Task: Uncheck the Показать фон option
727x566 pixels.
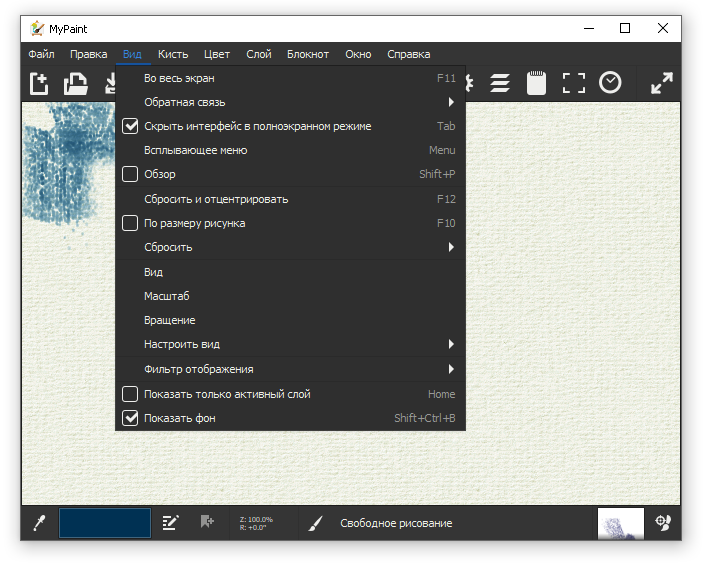Action: [130, 419]
